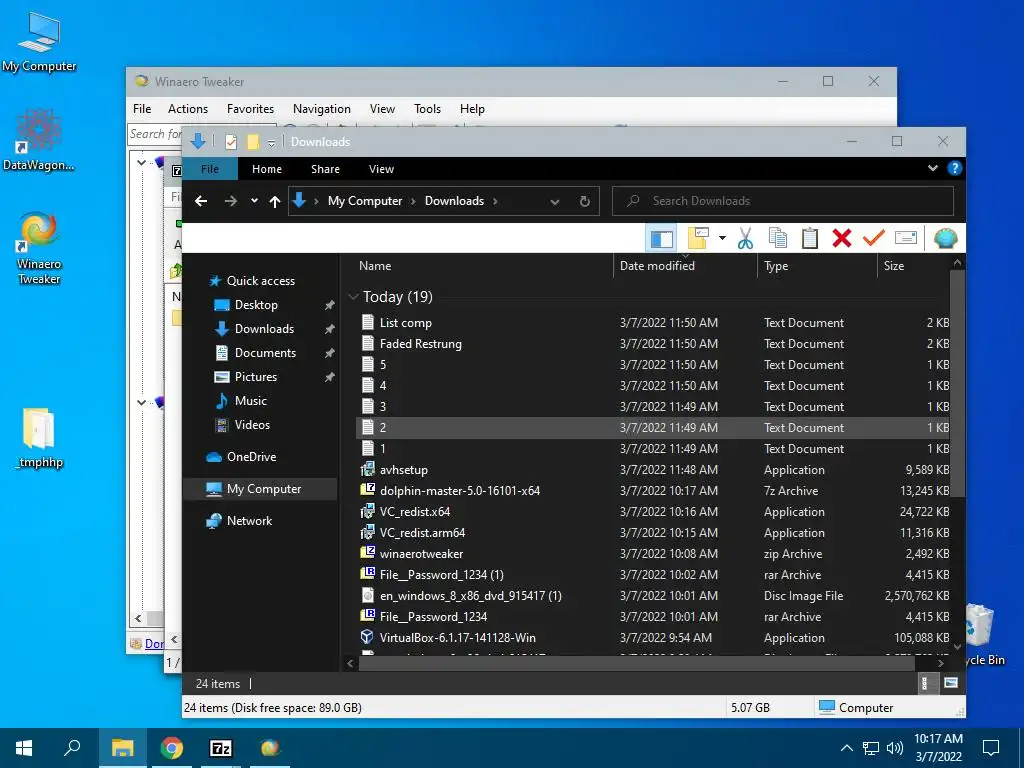Click the Classic Shell settings icon
Image resolution: width=1024 pixels, height=768 pixels.
tap(945, 238)
